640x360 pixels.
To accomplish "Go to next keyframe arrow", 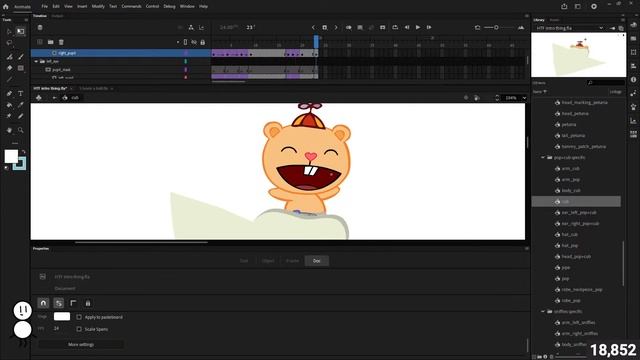I will (x=336, y=27).
